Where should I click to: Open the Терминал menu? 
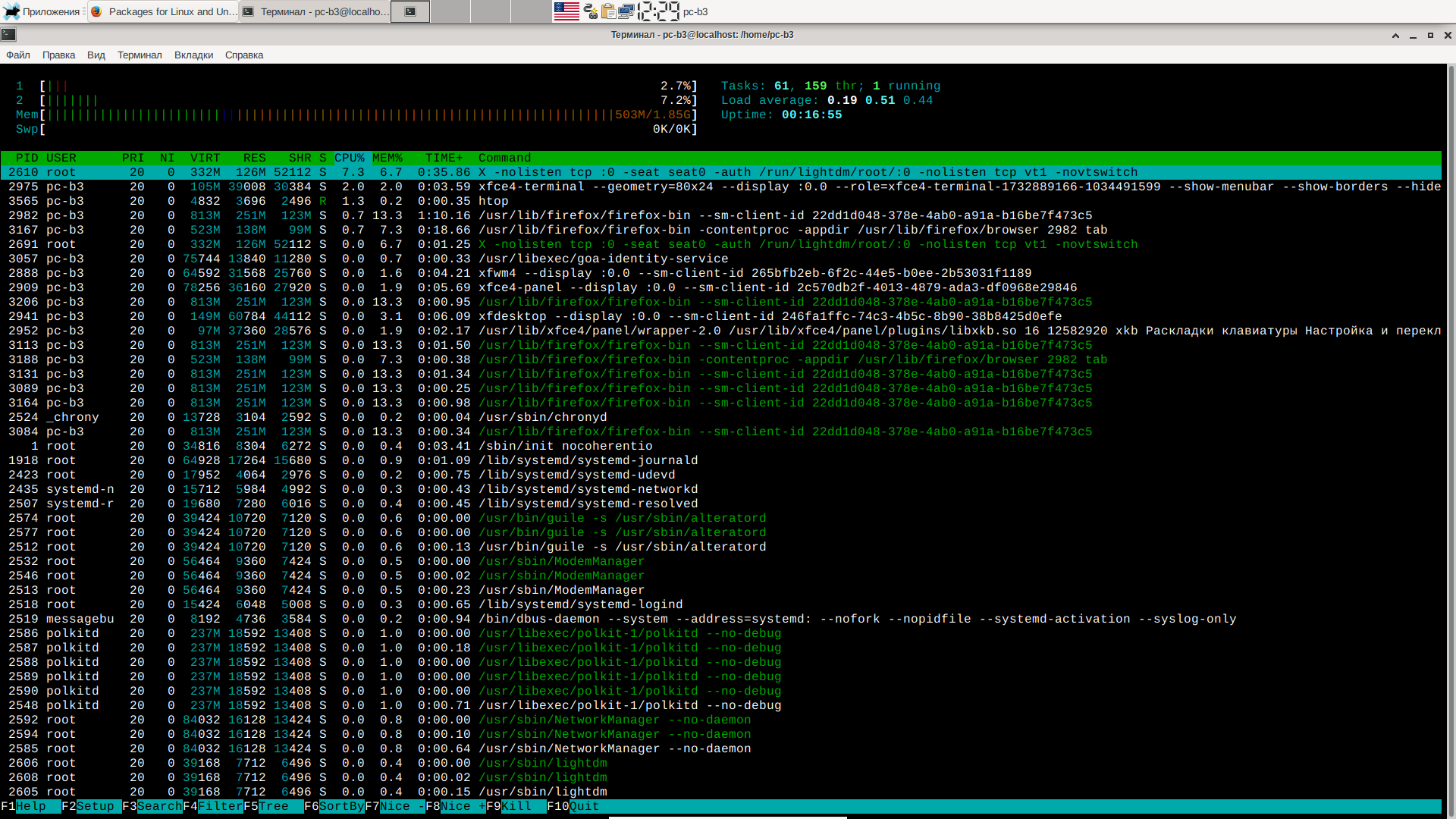click(140, 55)
